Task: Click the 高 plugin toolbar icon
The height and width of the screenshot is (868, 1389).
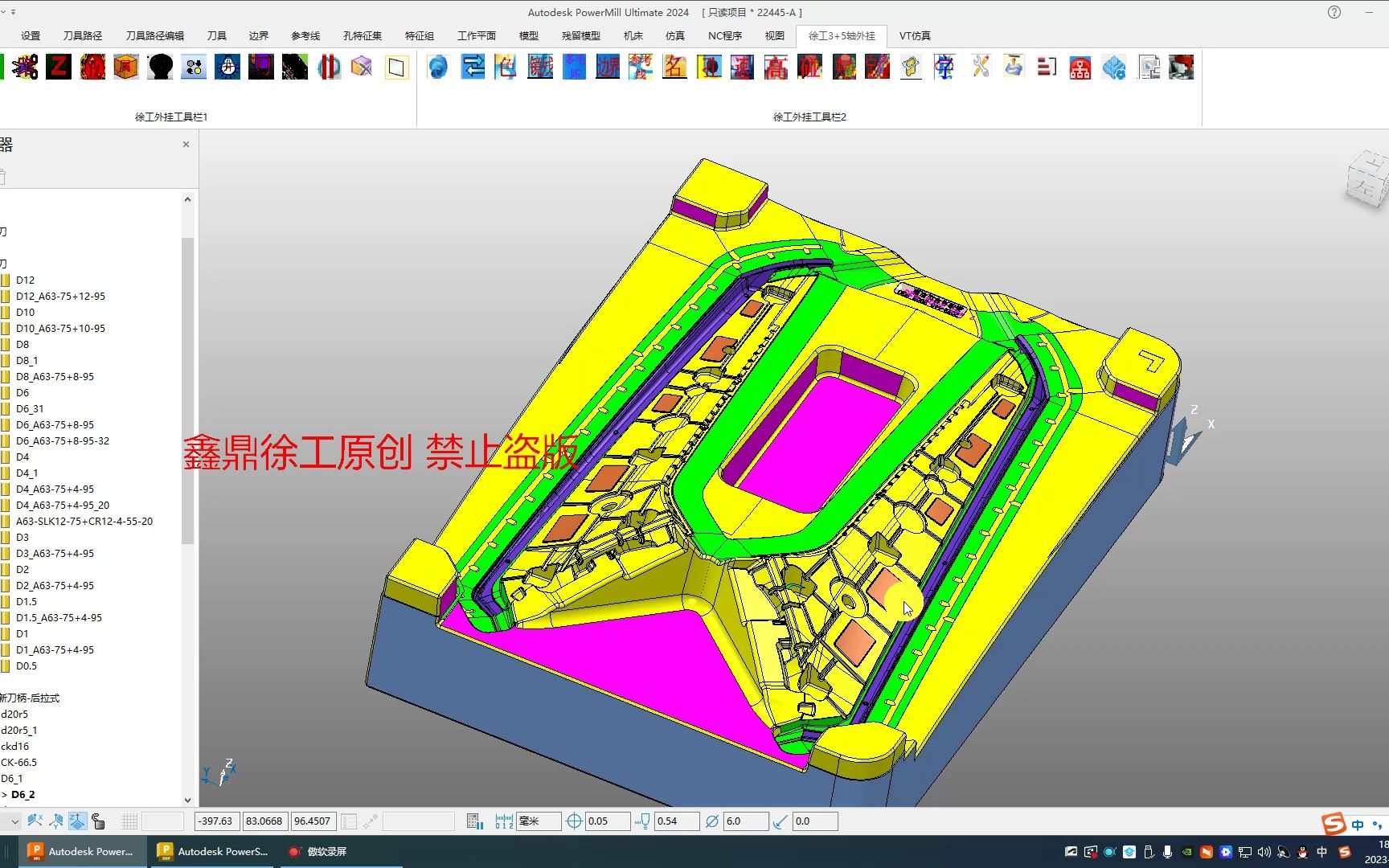Action: pyautogui.click(x=776, y=67)
